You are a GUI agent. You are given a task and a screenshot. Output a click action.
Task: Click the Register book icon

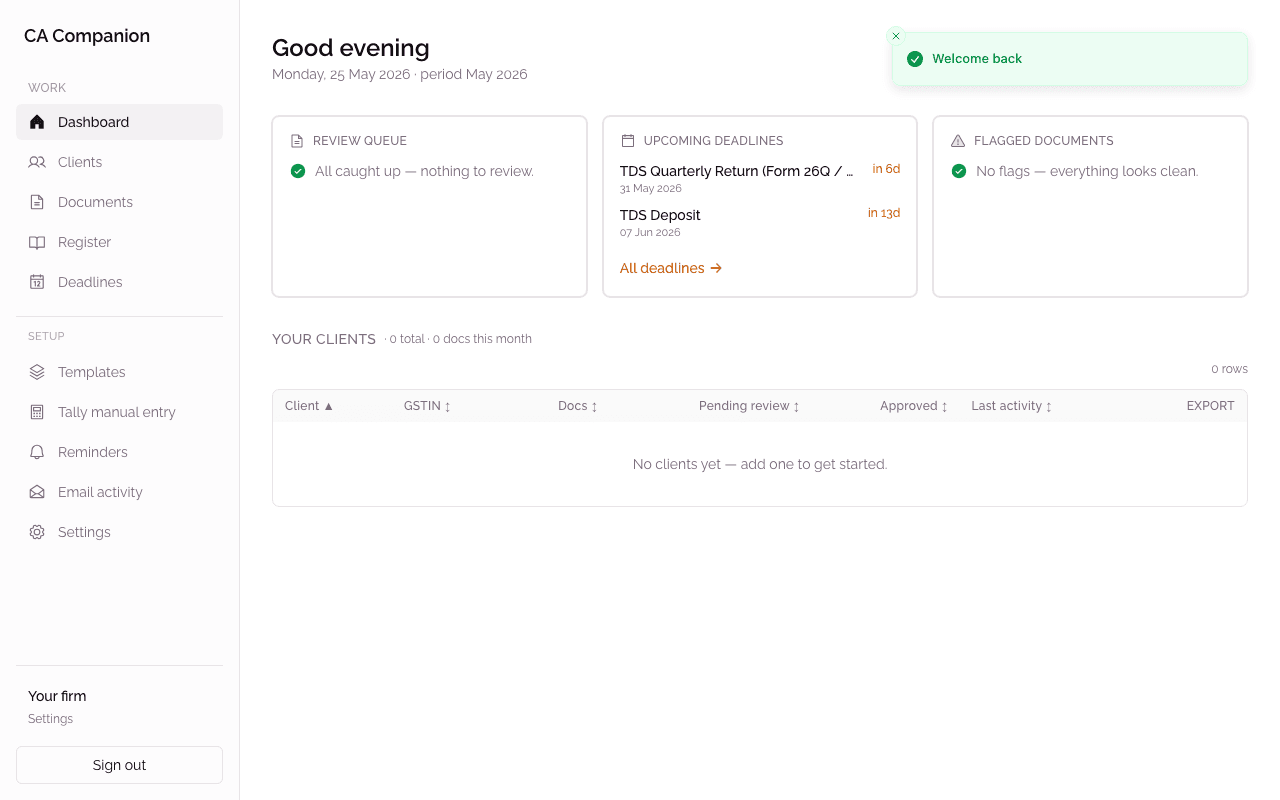click(x=37, y=242)
